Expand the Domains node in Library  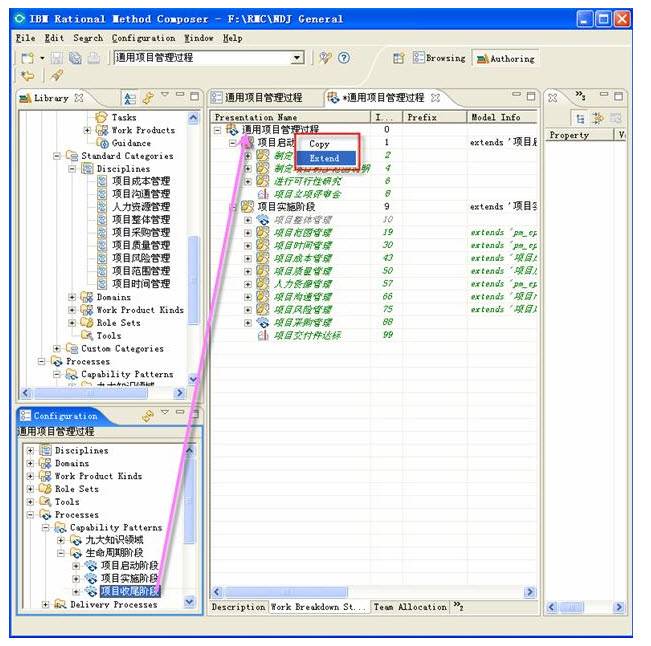72,297
